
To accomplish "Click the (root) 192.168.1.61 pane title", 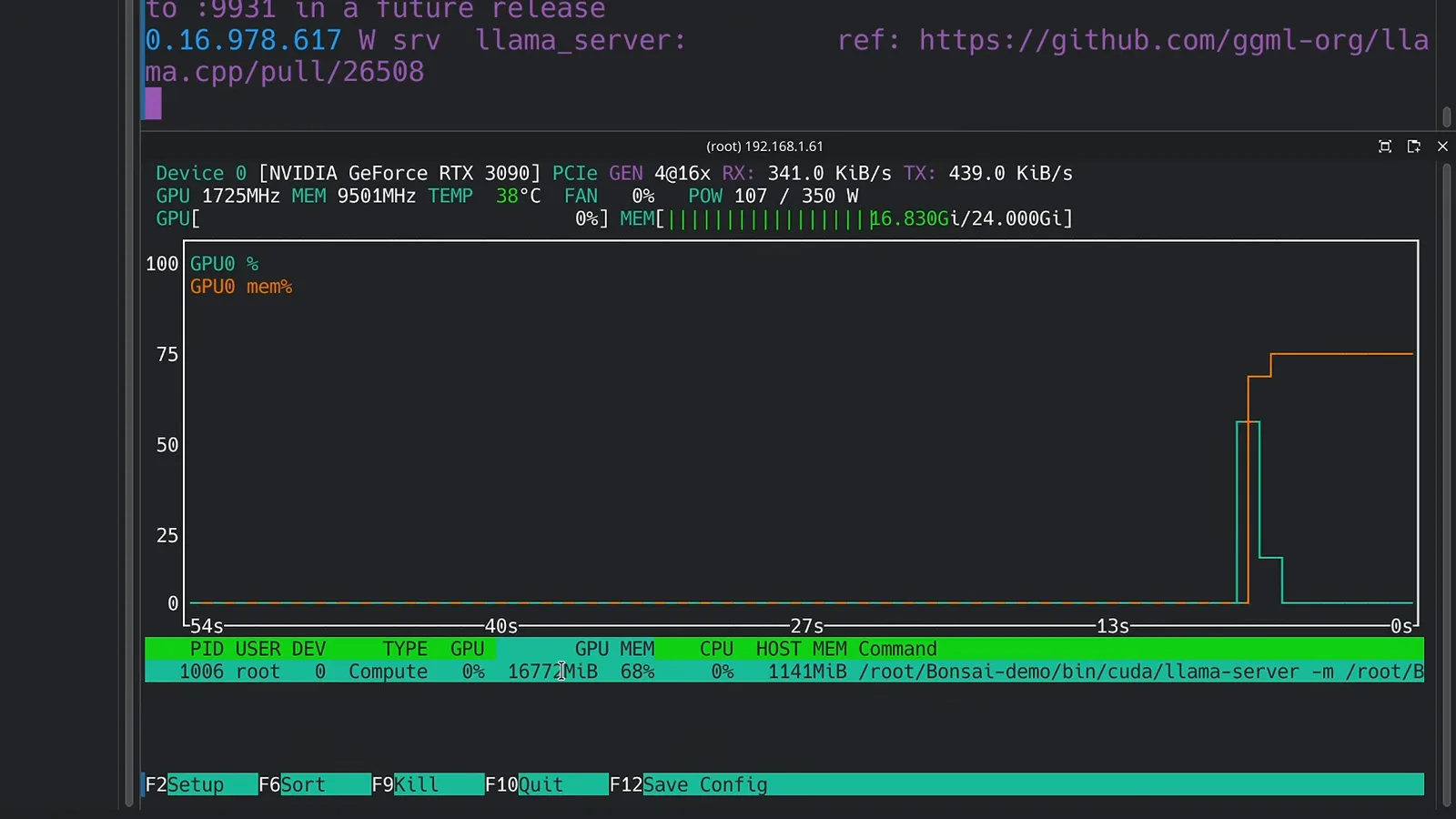I will tap(764, 147).
